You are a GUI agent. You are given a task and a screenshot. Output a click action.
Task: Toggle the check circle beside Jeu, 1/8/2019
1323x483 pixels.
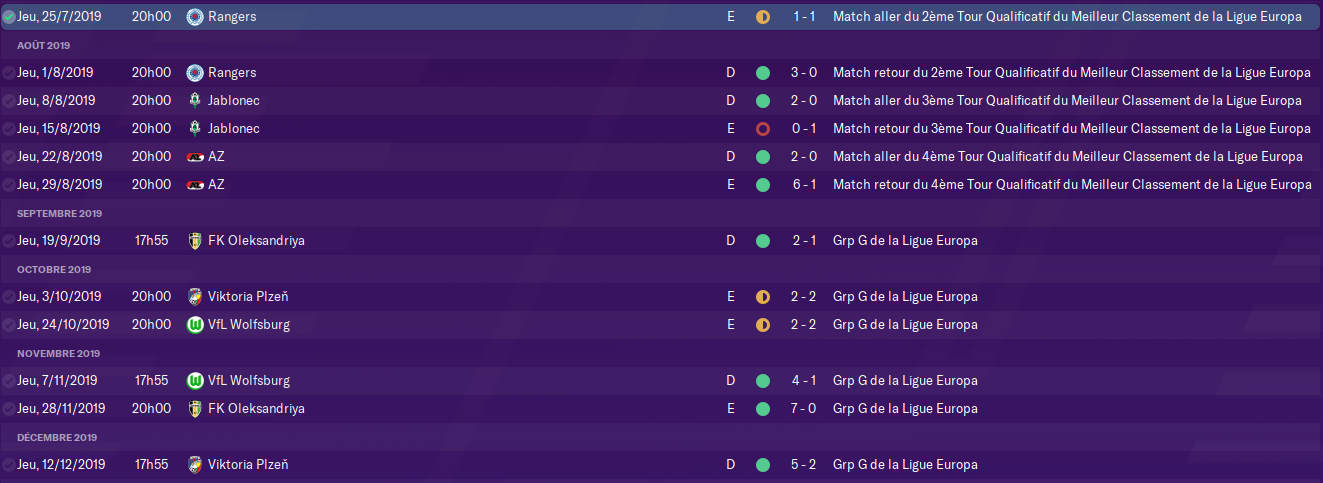pyautogui.click(x=9, y=73)
